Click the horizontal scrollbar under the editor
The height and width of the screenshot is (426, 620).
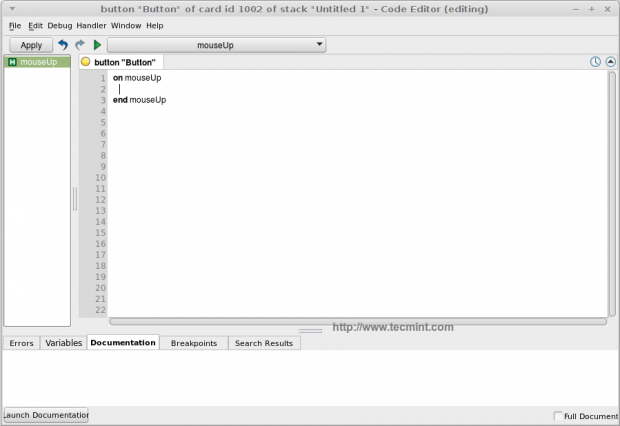coord(358,322)
